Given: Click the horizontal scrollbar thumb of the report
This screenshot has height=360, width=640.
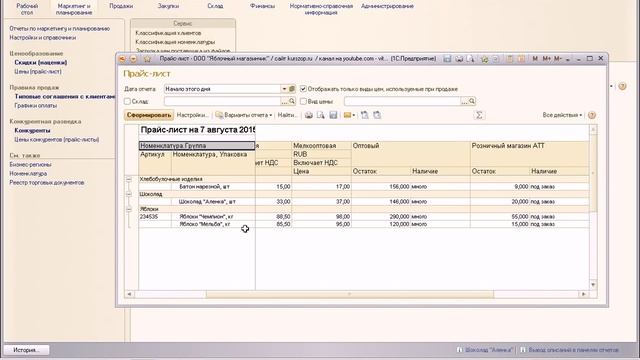Looking at the screenshot, I should tap(350, 294).
